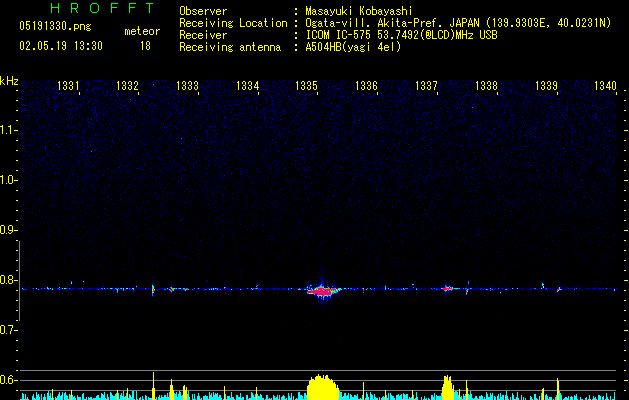The image size is (629, 400).
Task: Click the 1331 time marker
Action: point(68,86)
